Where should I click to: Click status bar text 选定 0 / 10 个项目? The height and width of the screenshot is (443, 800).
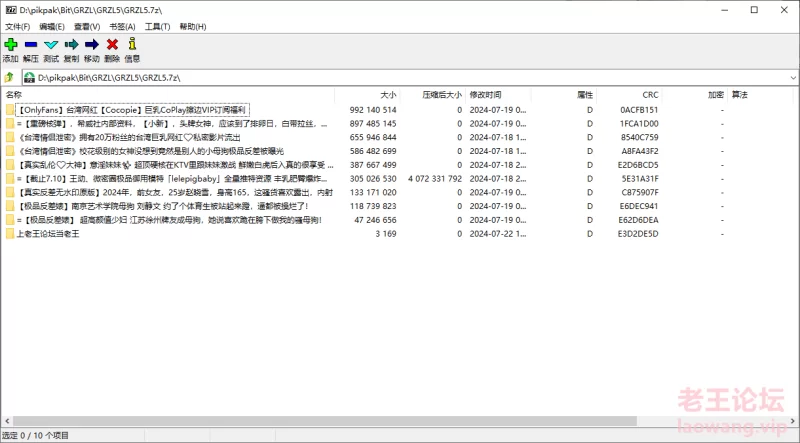pos(36,435)
